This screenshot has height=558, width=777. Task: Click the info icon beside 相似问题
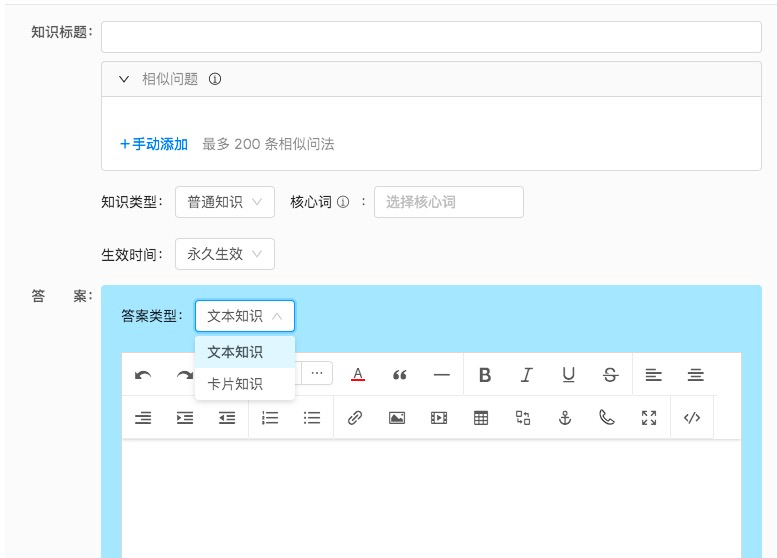[x=215, y=79]
